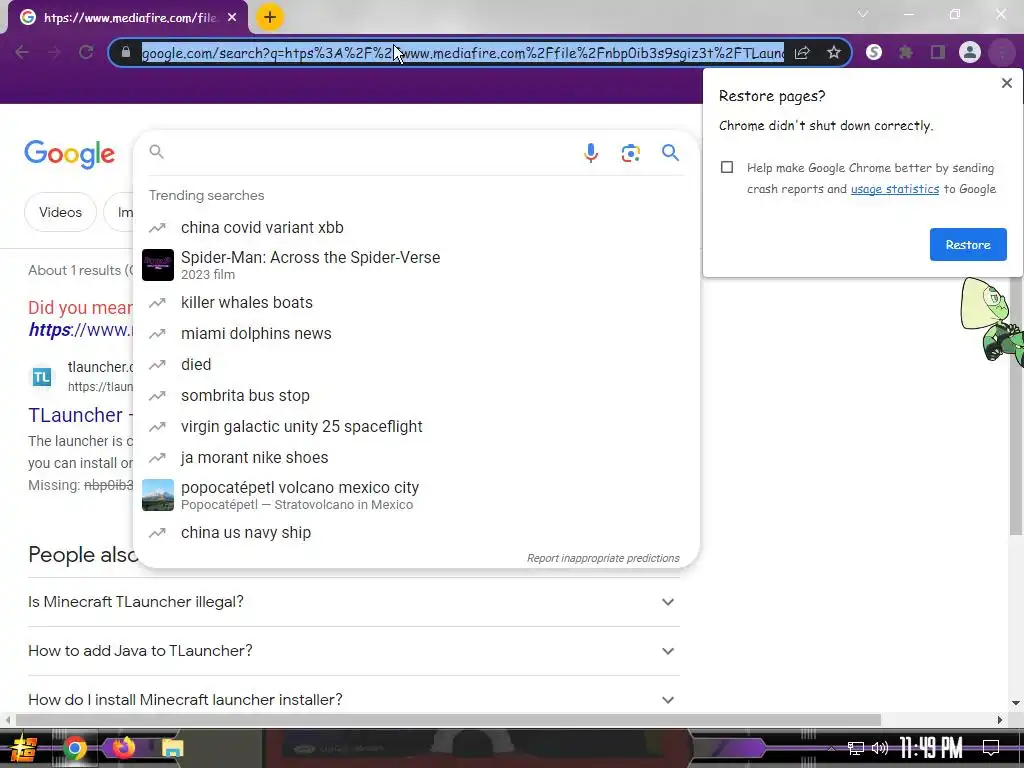The height and width of the screenshot is (768, 1024).
Task: Enable sending crash reports checkbox
Action: (727, 167)
